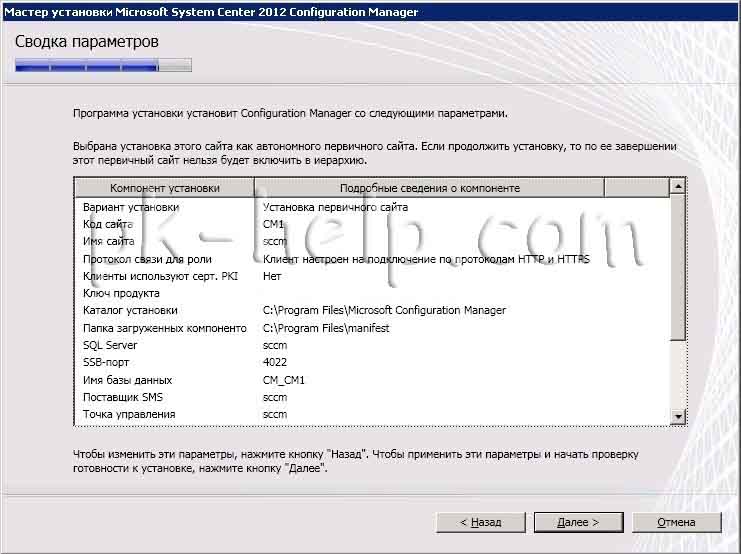741x554 pixels.
Task: Sort by the "Компонент установки" column header
Action: pos(164,188)
